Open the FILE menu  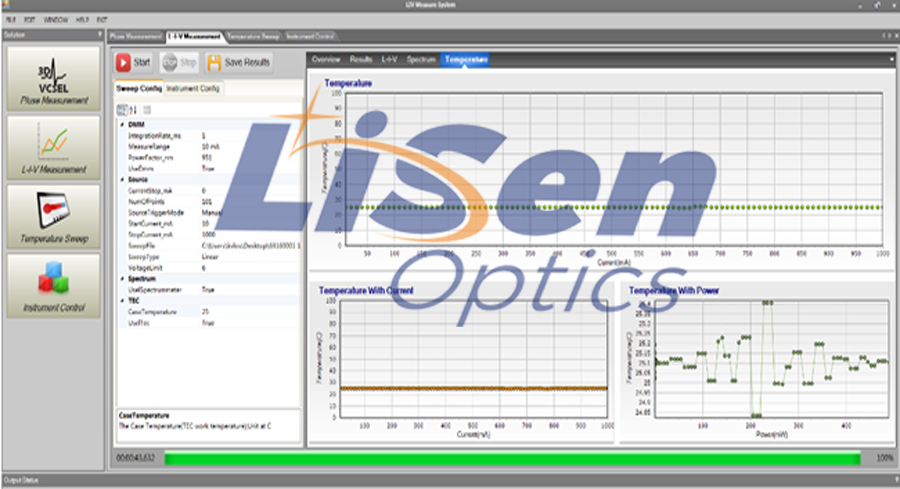pyautogui.click(x=10, y=20)
